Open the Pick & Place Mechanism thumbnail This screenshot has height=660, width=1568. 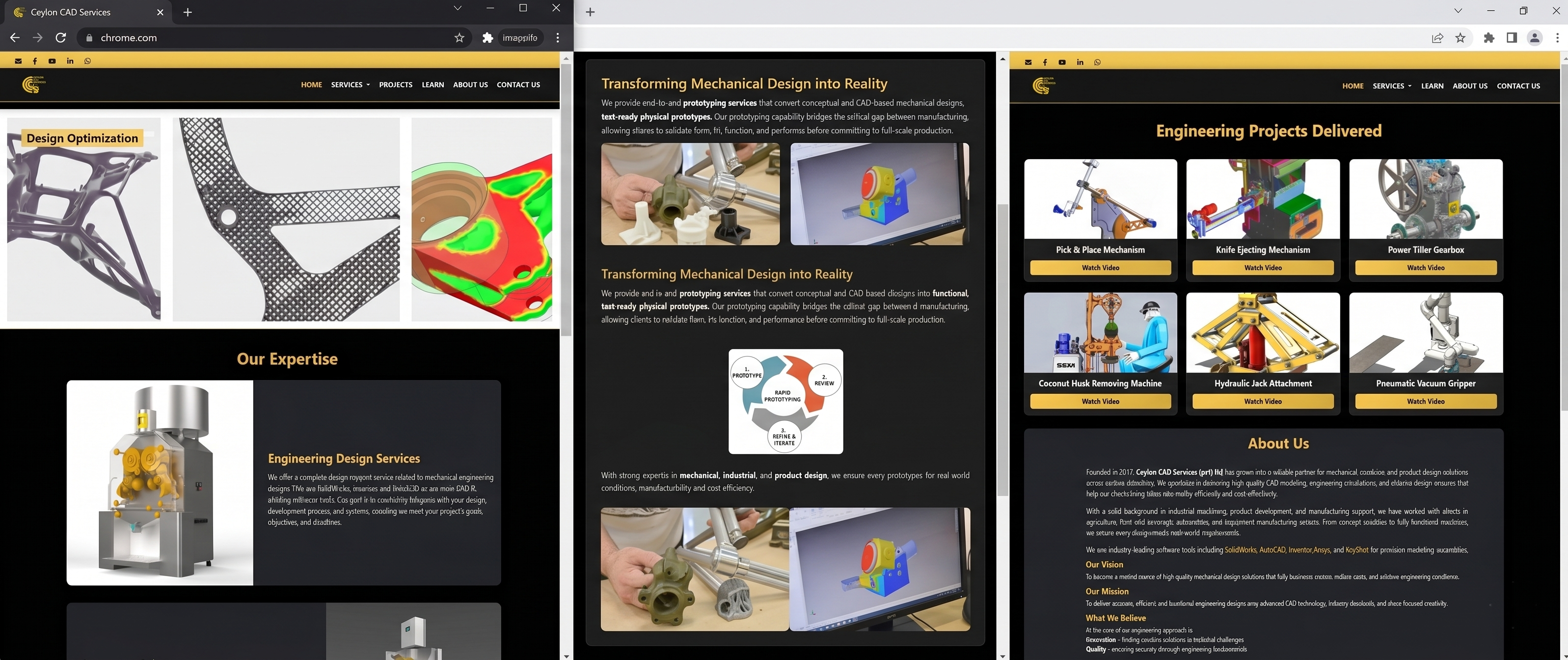[x=1101, y=199]
